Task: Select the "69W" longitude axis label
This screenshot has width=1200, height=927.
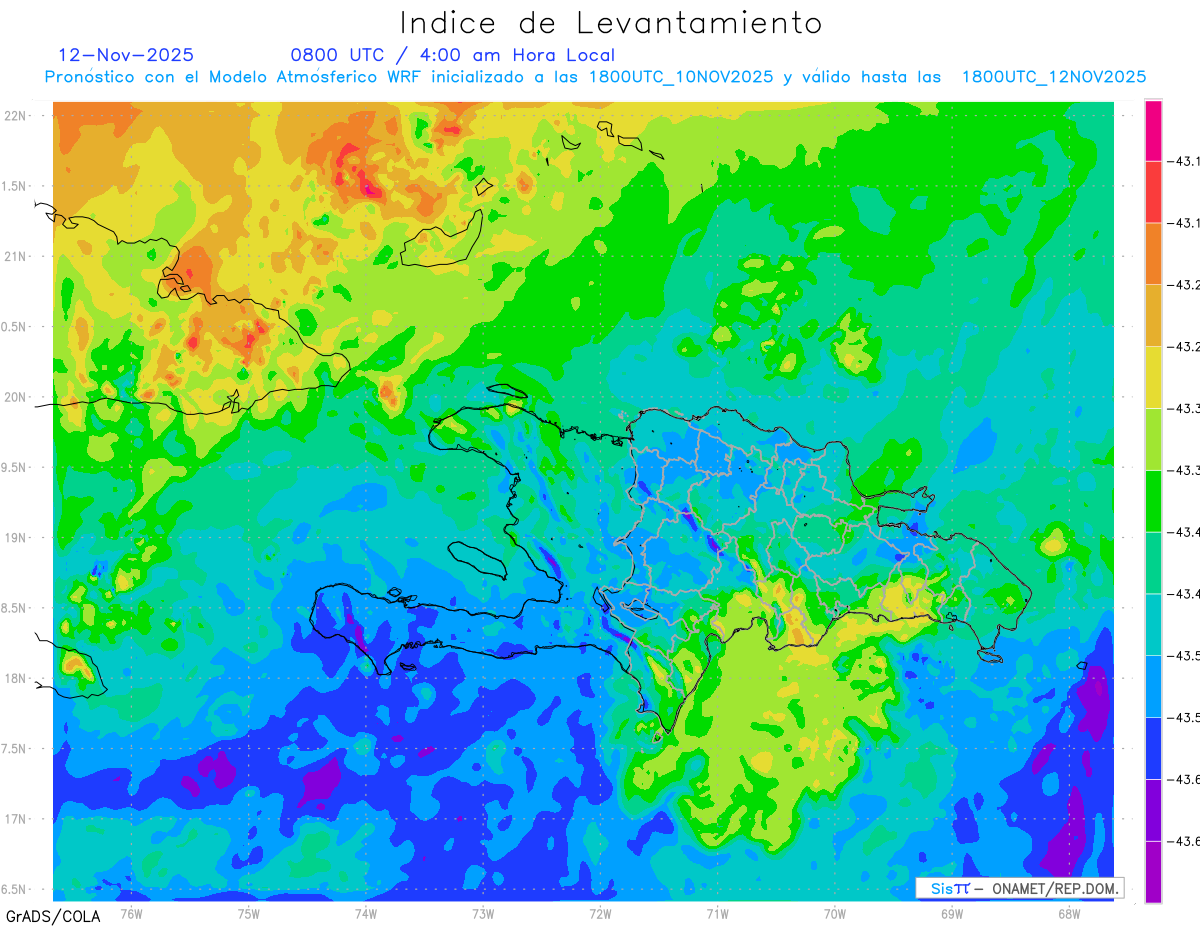Action: (951, 913)
